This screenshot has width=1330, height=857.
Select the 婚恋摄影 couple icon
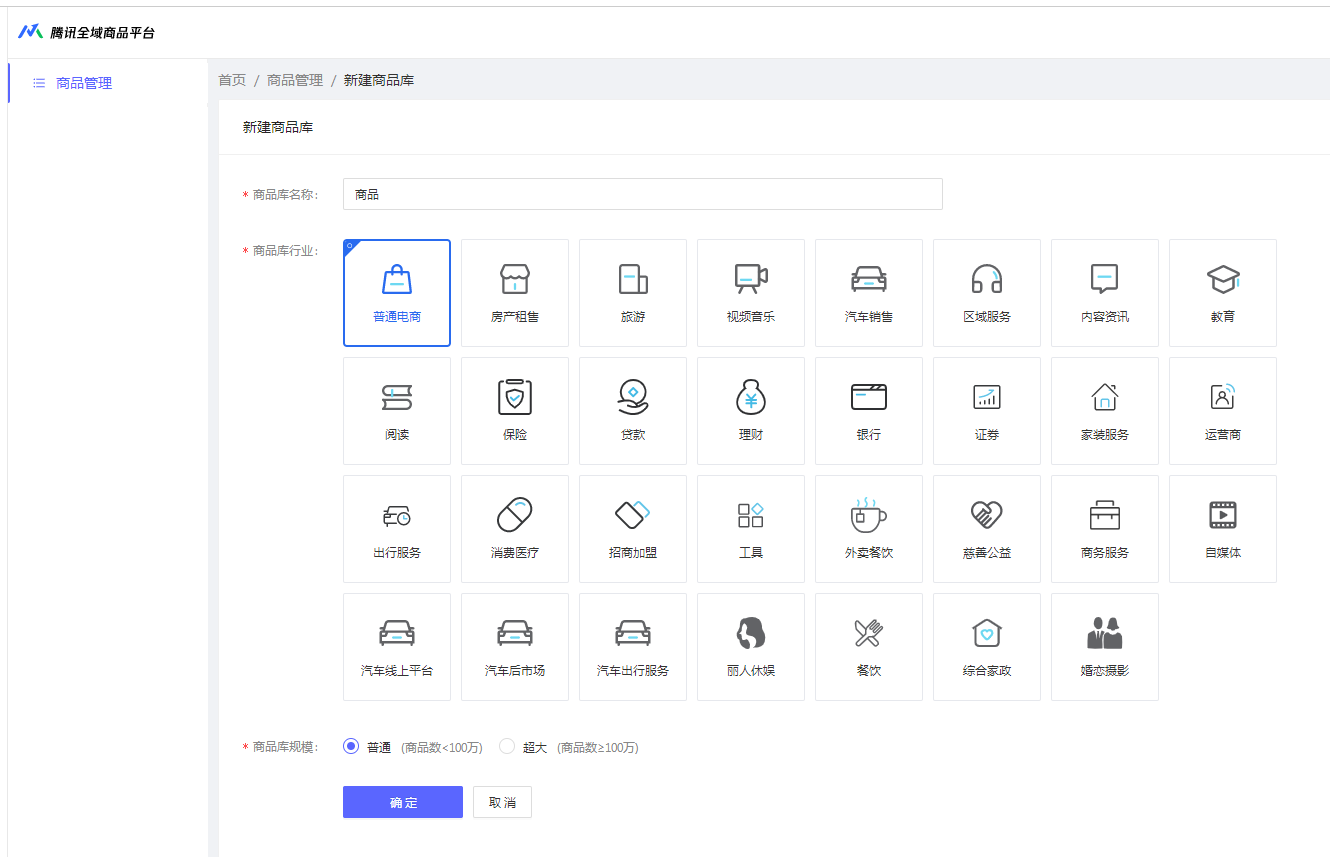[x=1105, y=633]
